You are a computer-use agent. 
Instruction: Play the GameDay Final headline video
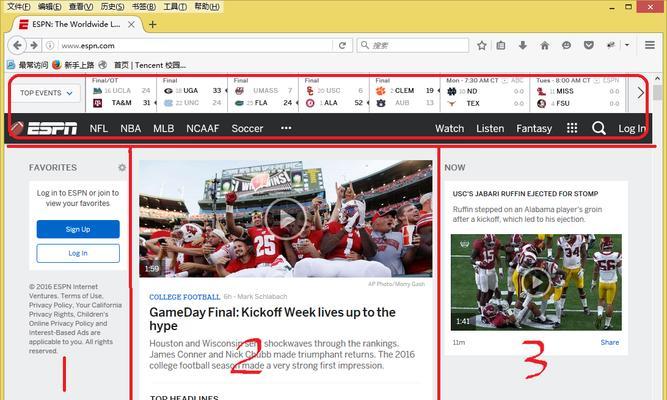coord(285,219)
